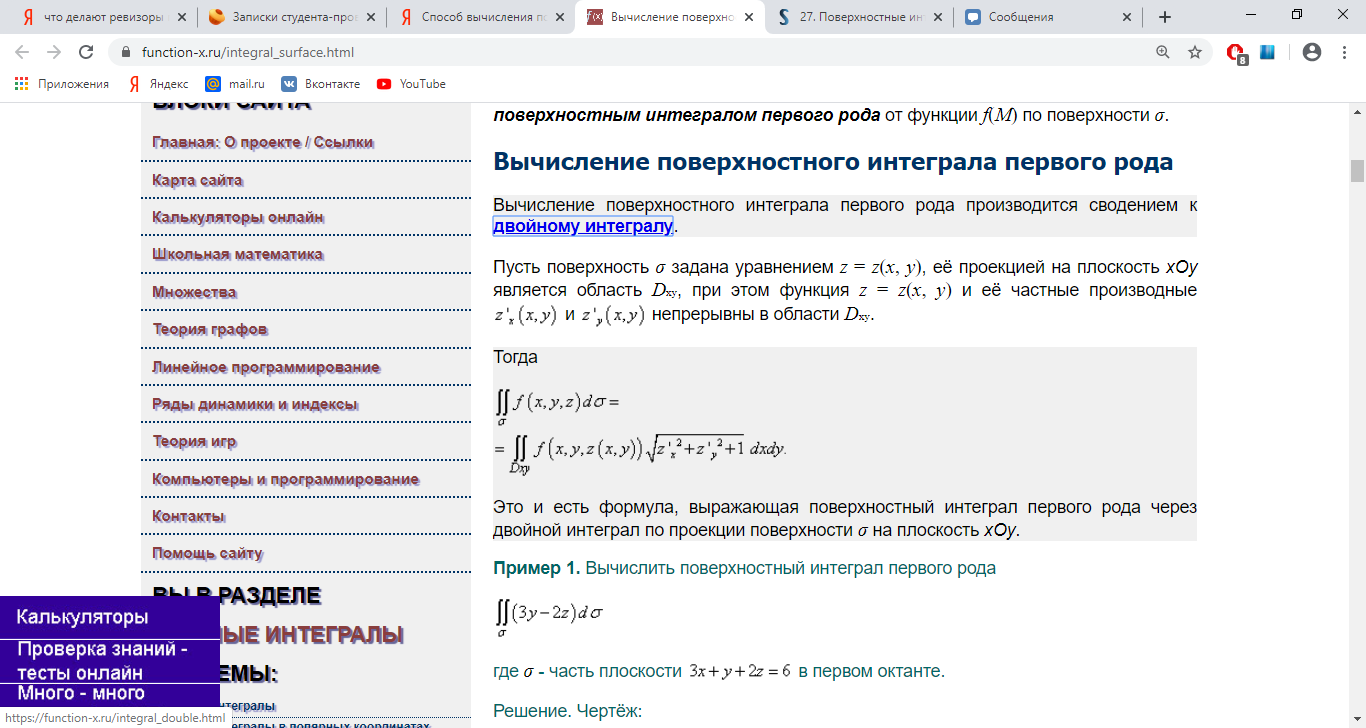Screen dimensions: 1366x728
Task: Select the '27. Поверхностные' tab
Action: (853, 17)
